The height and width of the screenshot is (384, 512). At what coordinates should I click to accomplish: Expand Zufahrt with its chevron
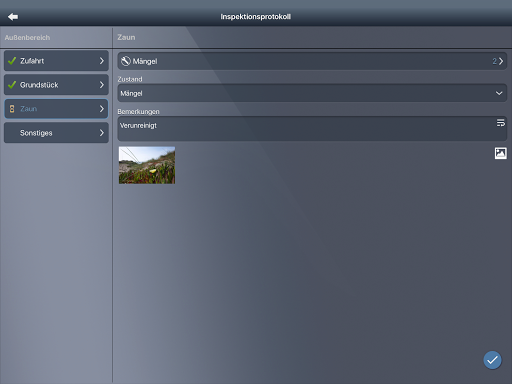pos(102,61)
